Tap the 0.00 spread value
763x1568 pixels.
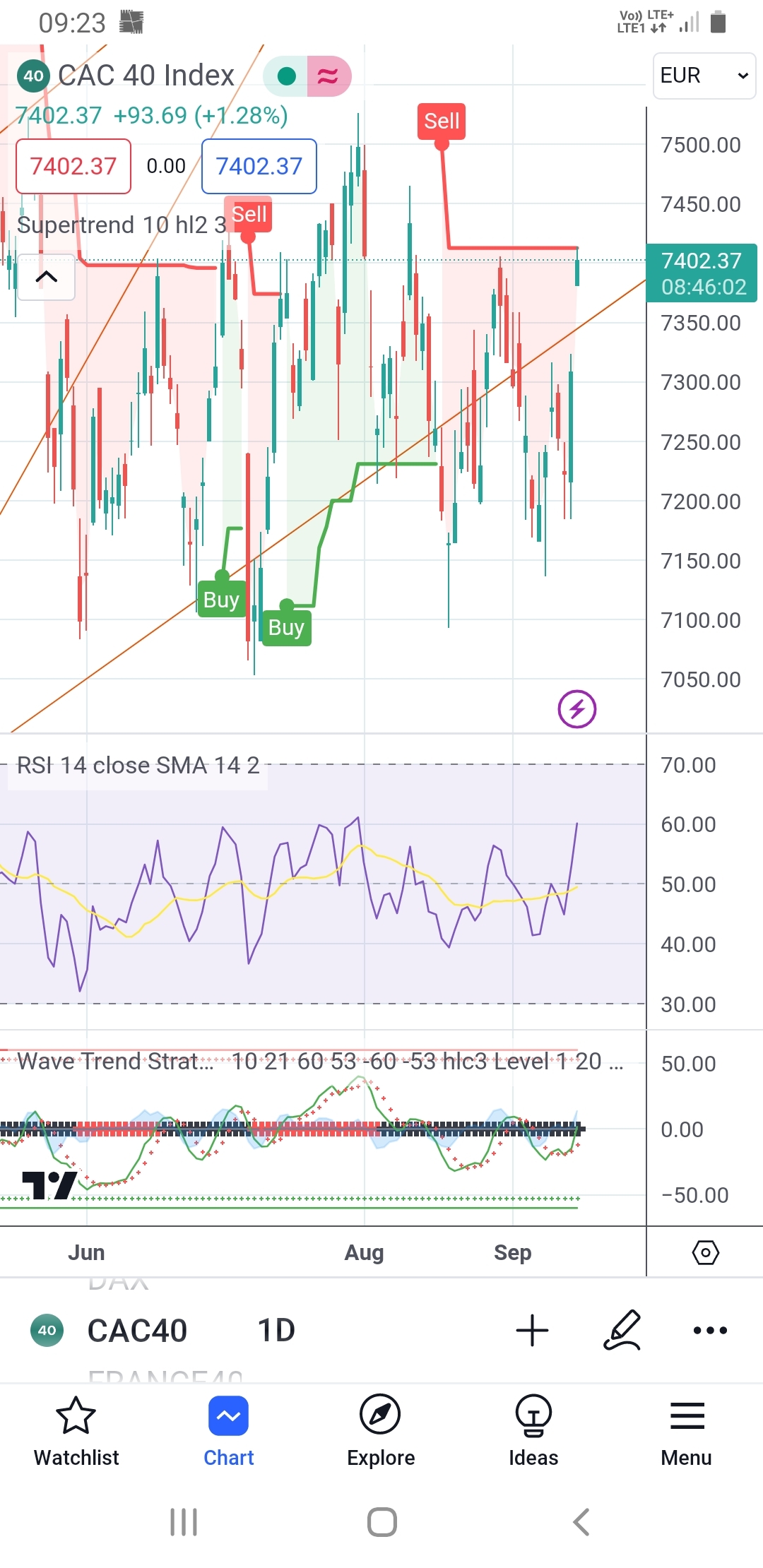tap(166, 166)
